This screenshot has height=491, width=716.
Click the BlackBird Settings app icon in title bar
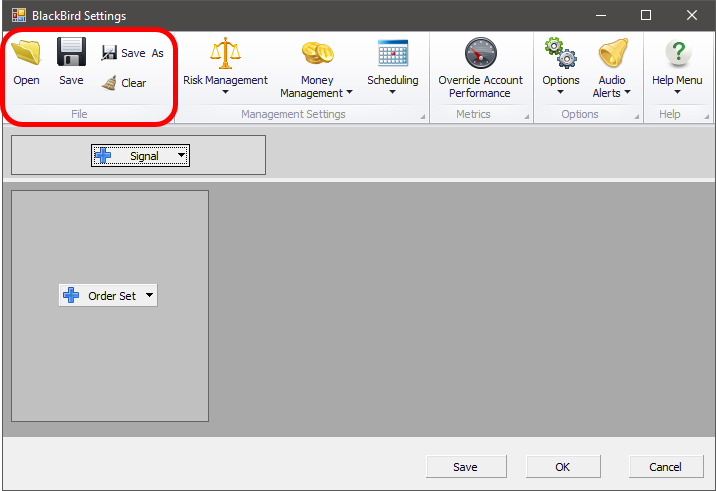click(19, 16)
